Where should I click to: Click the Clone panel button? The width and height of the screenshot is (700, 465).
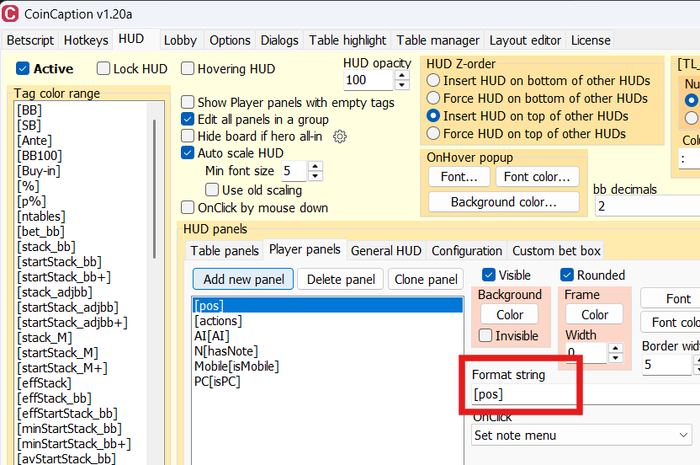pos(426,279)
